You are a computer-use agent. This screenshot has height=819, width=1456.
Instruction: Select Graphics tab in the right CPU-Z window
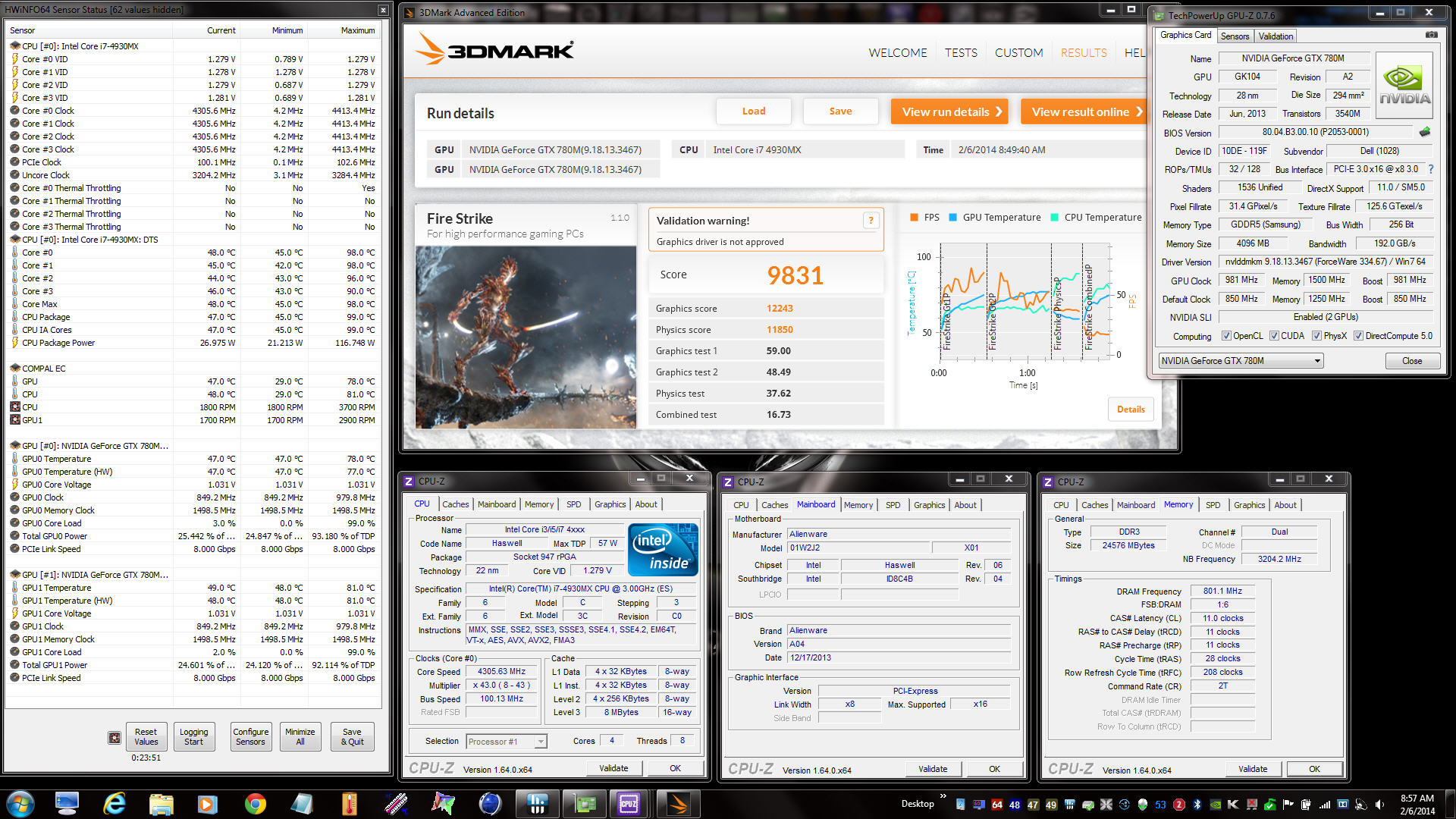point(1249,505)
